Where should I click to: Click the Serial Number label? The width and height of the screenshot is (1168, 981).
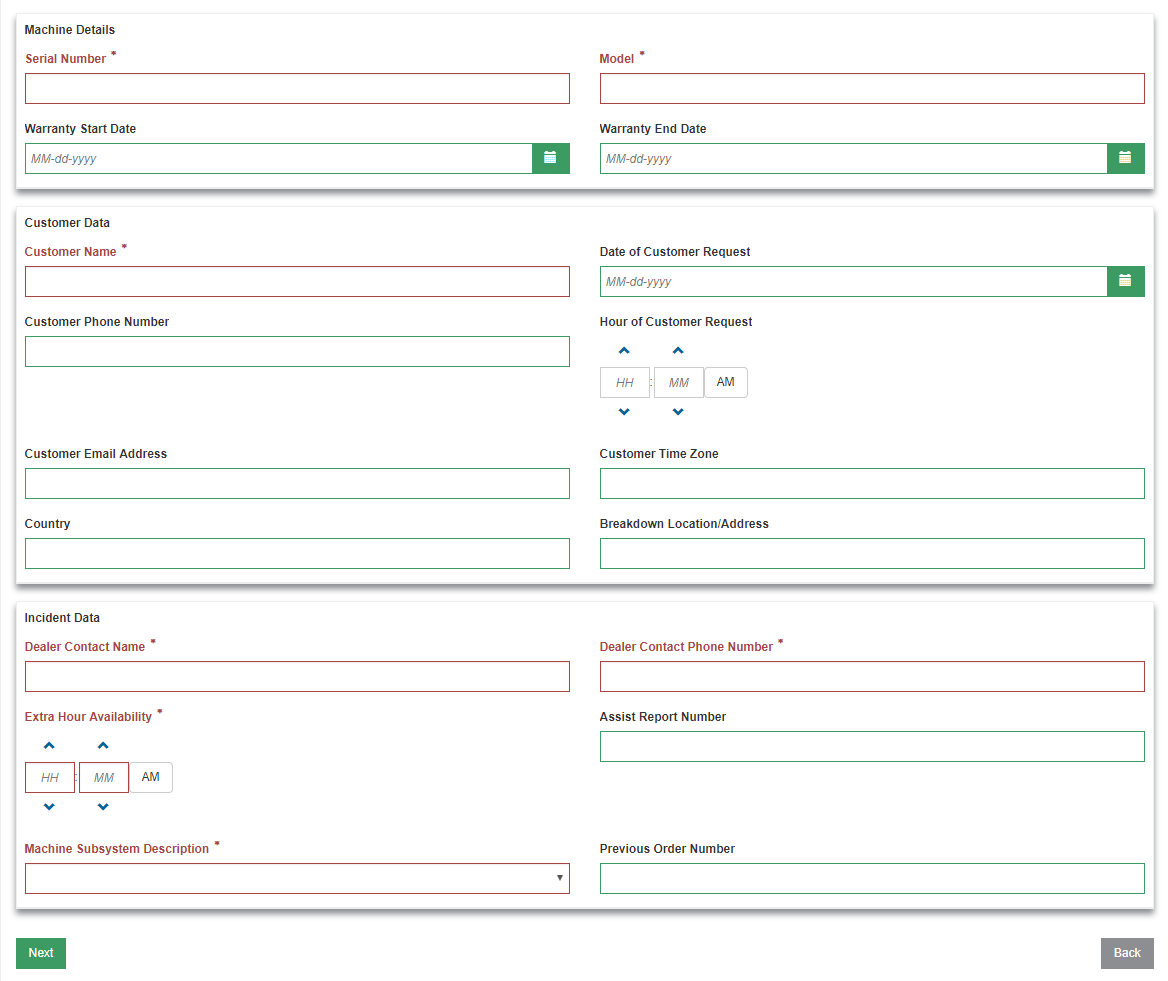coord(66,59)
